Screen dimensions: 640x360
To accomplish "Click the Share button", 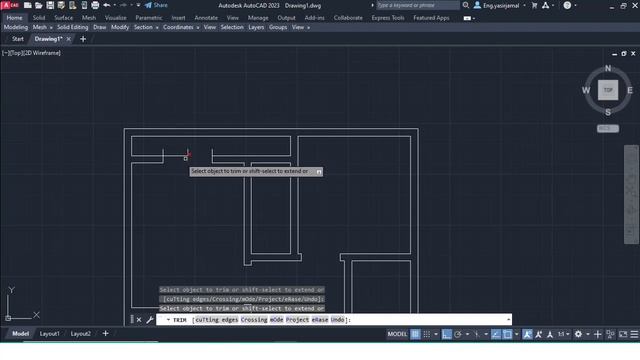I will 156,5.
